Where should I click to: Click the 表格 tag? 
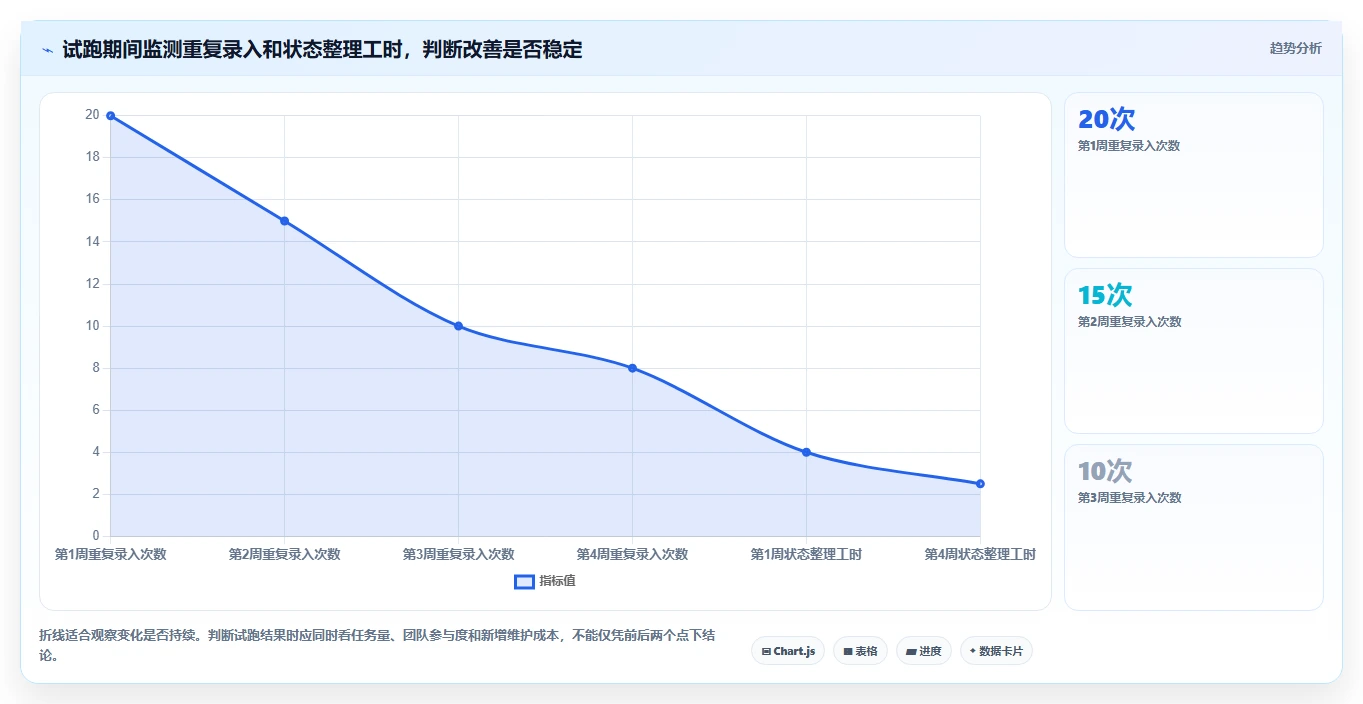pyautogui.click(x=861, y=651)
